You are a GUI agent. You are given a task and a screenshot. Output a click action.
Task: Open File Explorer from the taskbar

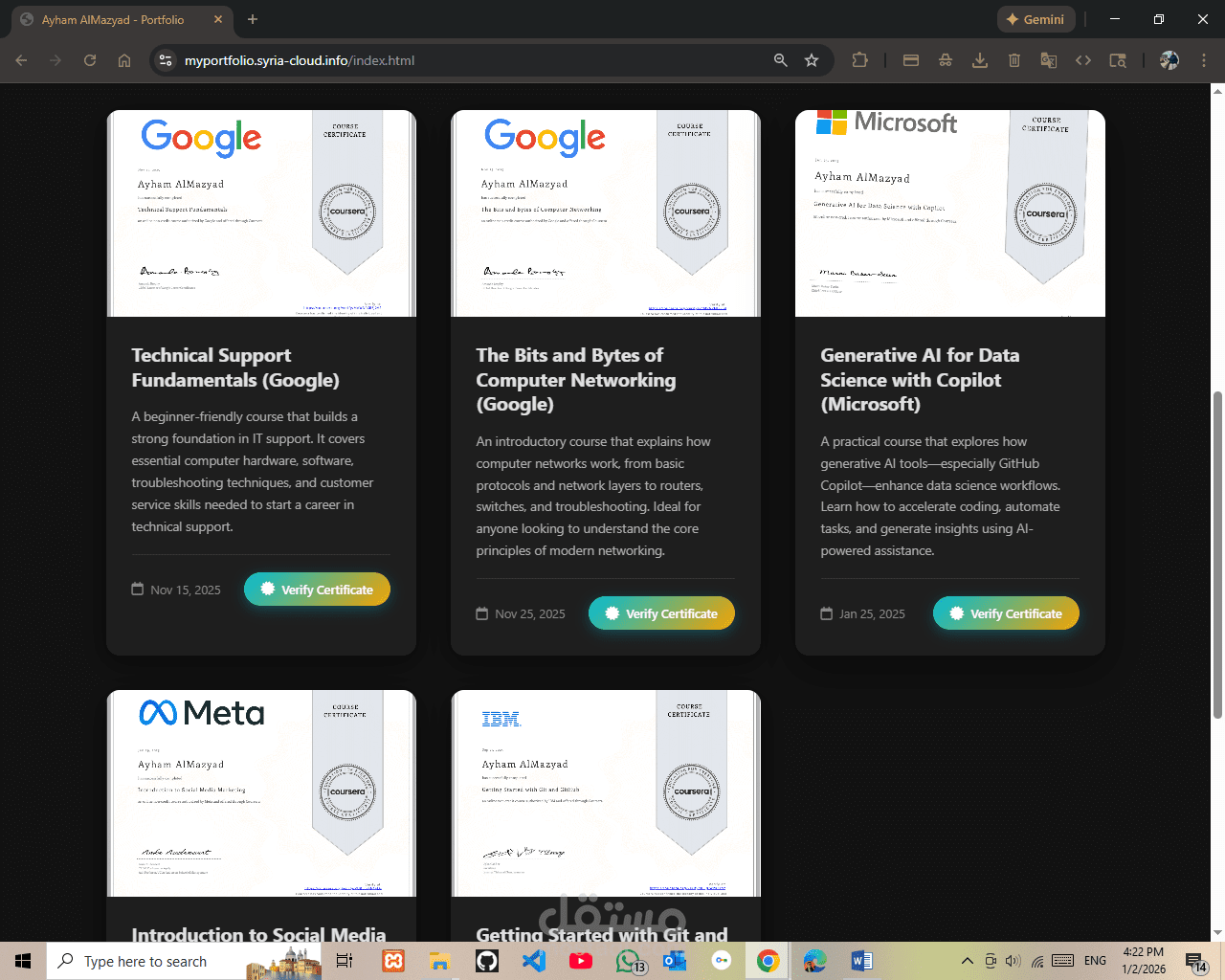(x=440, y=961)
